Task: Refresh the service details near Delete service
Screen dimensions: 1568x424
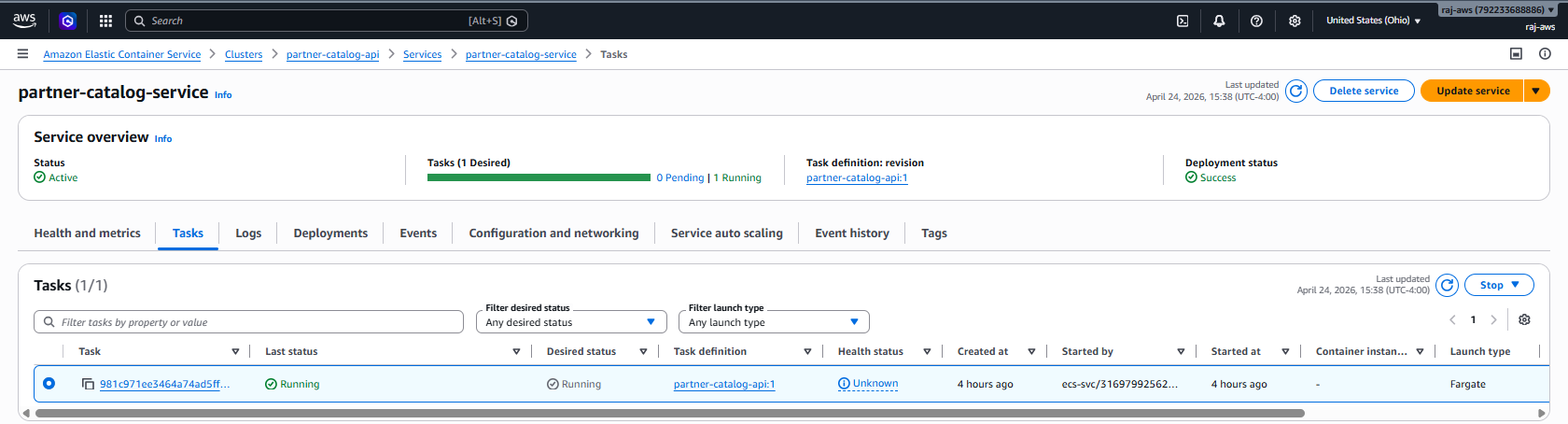Action: [1295, 91]
